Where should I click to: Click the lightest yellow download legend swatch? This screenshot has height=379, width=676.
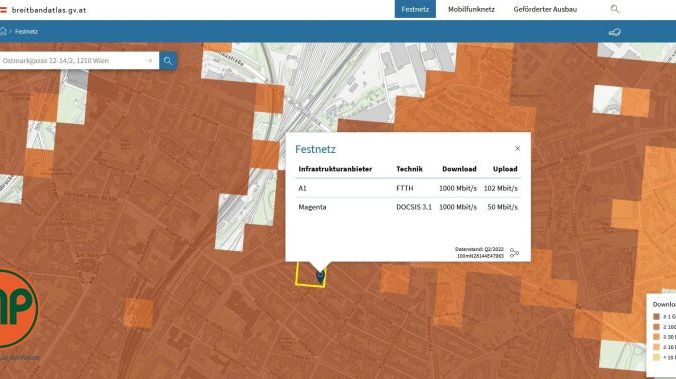[656, 357]
